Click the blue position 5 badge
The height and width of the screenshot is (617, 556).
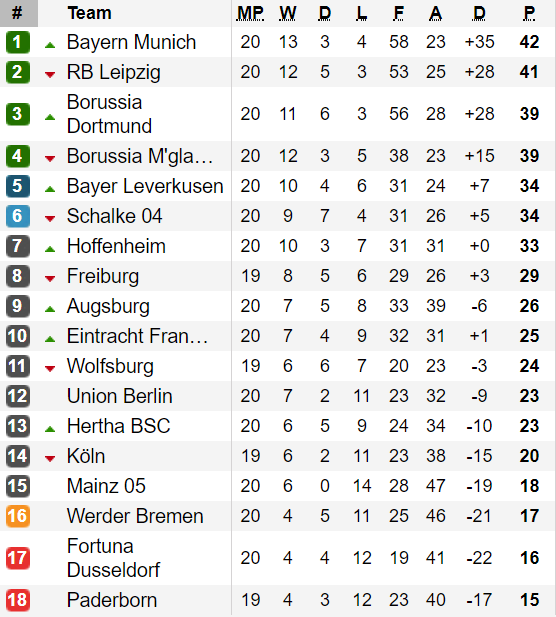pos(18,186)
